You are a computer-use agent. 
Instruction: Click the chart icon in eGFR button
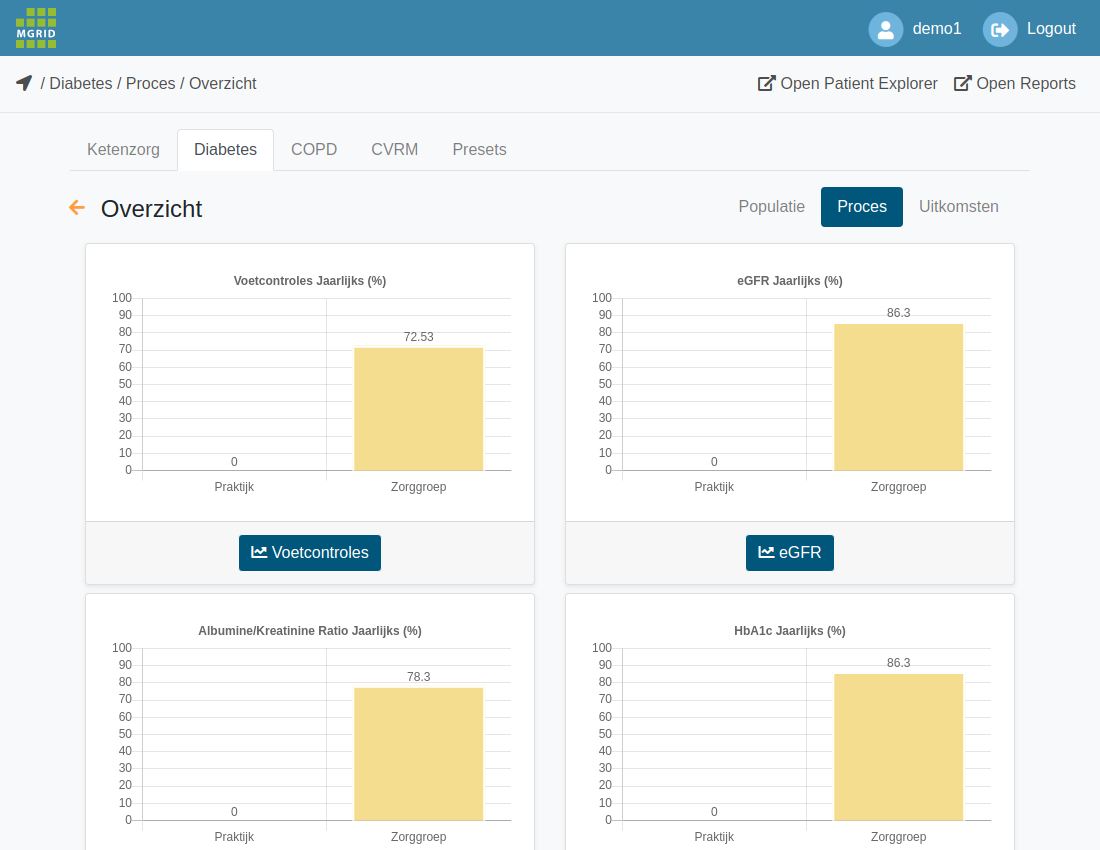pos(766,553)
